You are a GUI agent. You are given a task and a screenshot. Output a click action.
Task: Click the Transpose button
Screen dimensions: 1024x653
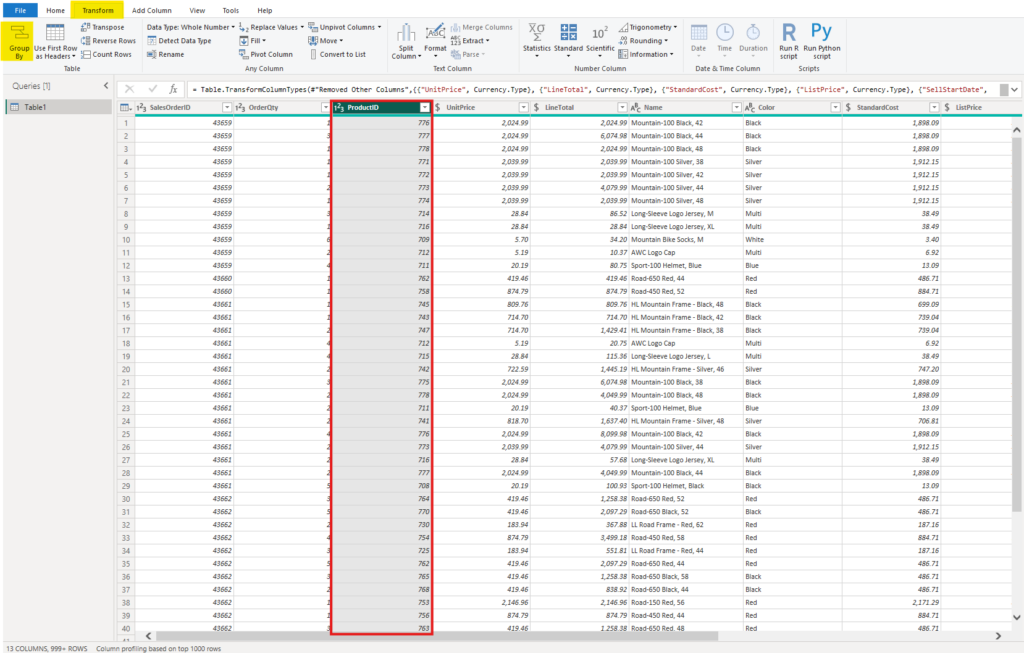click(x=103, y=27)
